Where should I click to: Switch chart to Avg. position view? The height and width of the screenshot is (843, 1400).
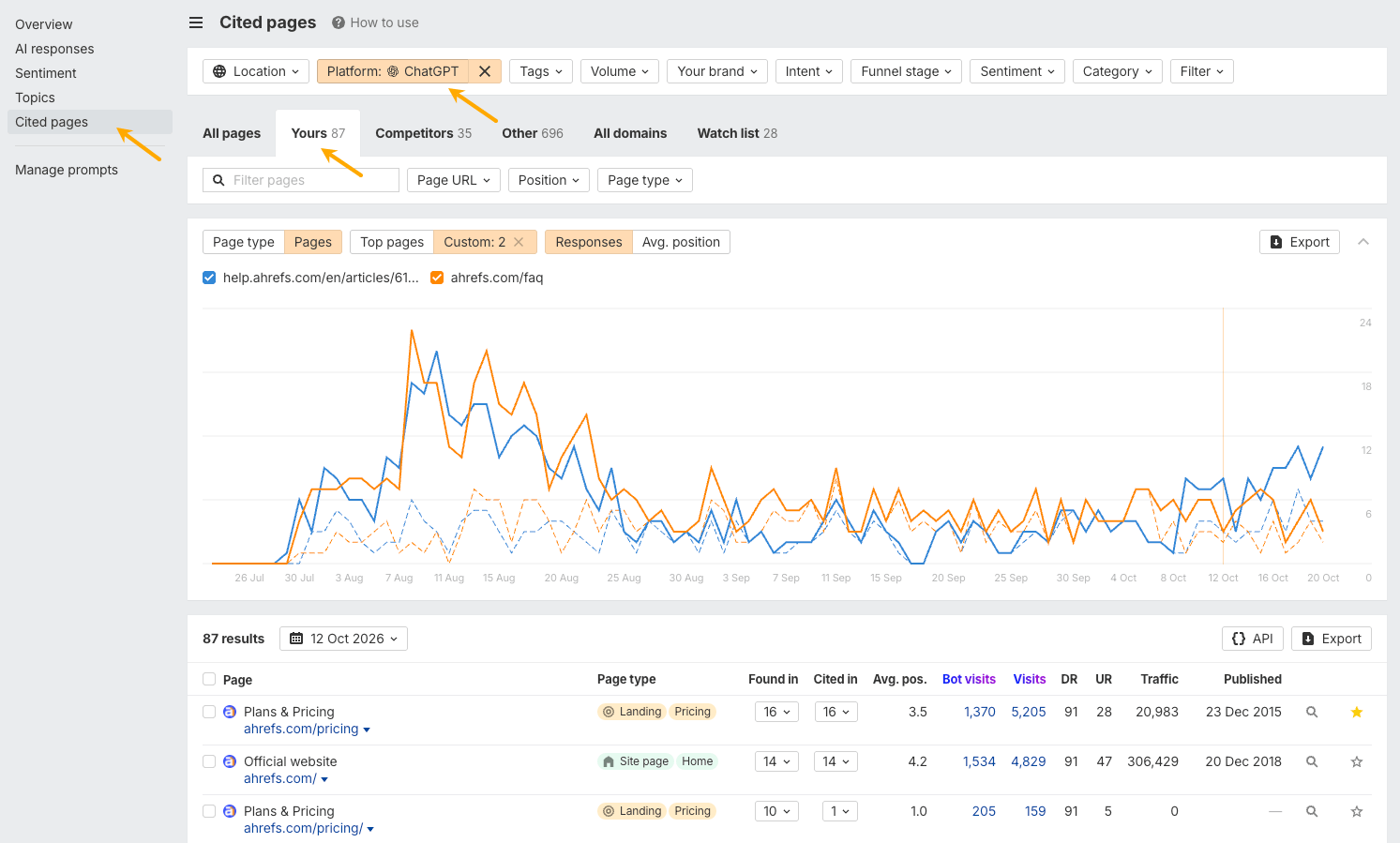tap(681, 242)
